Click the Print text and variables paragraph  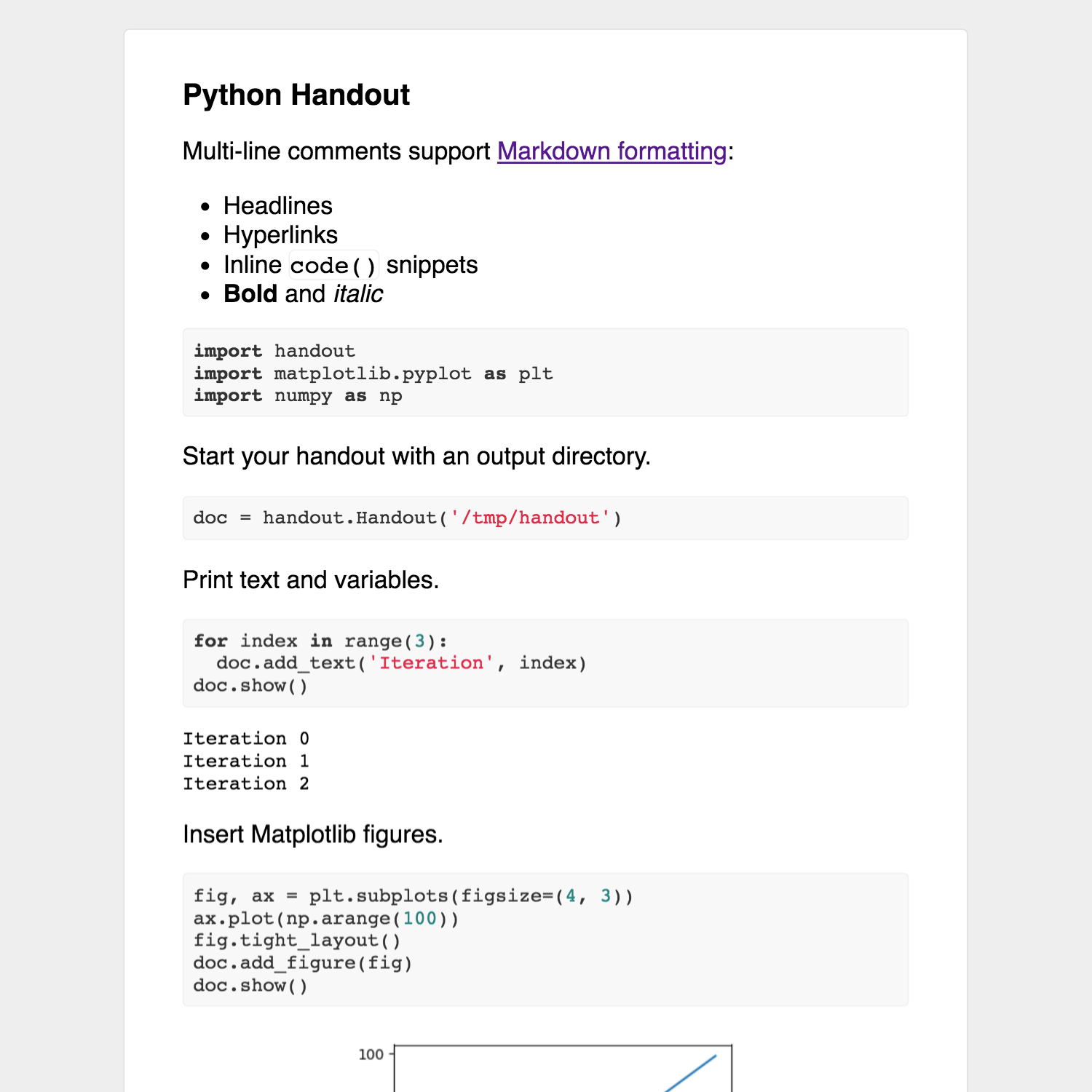tap(311, 580)
